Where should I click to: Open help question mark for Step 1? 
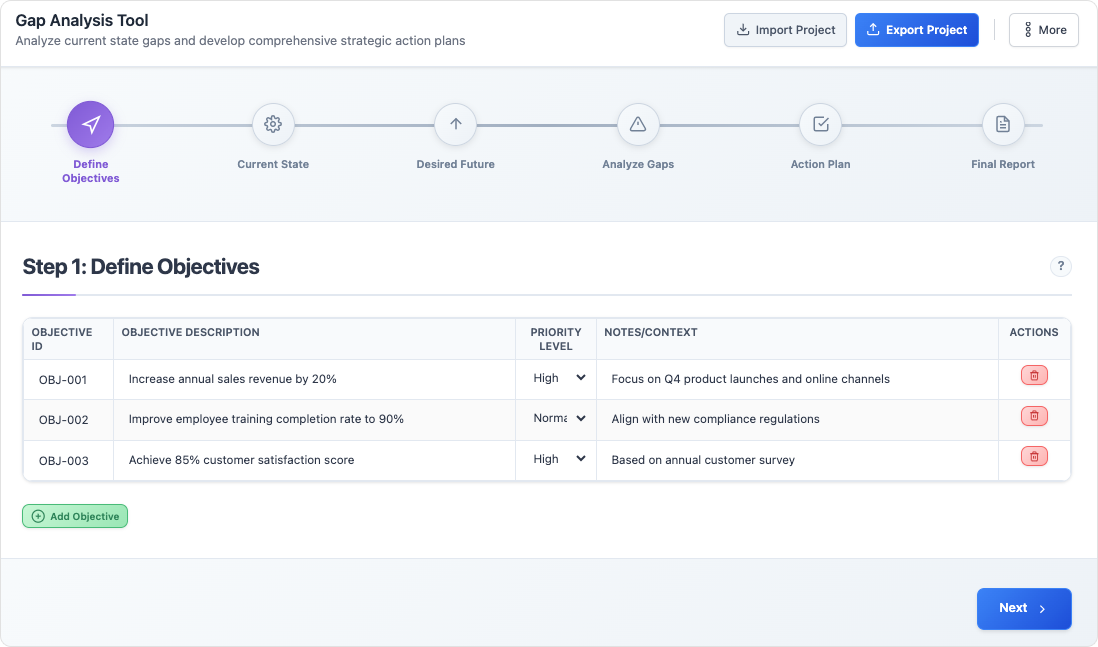1061,266
